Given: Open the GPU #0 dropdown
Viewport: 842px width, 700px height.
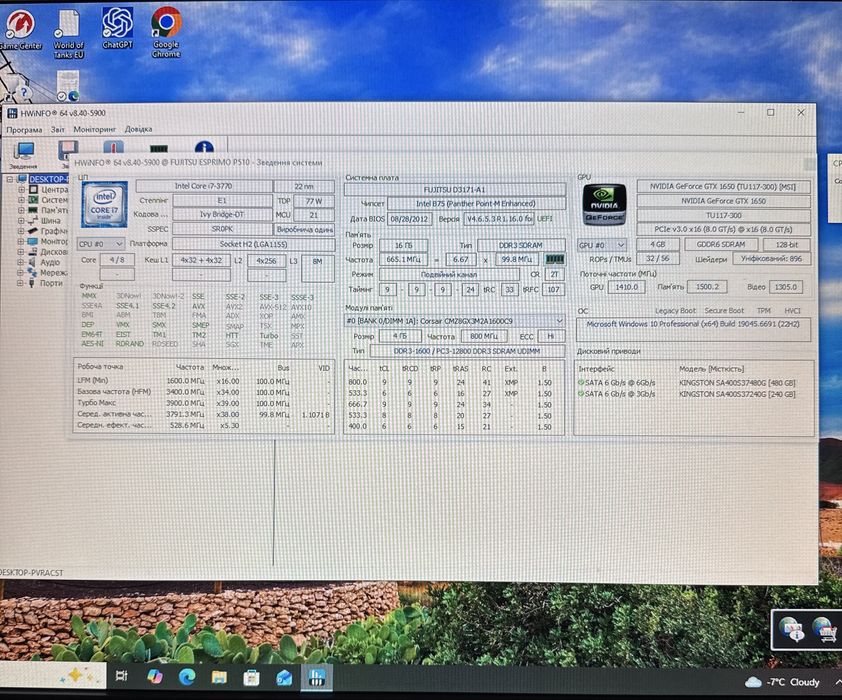Looking at the screenshot, I should 602,245.
